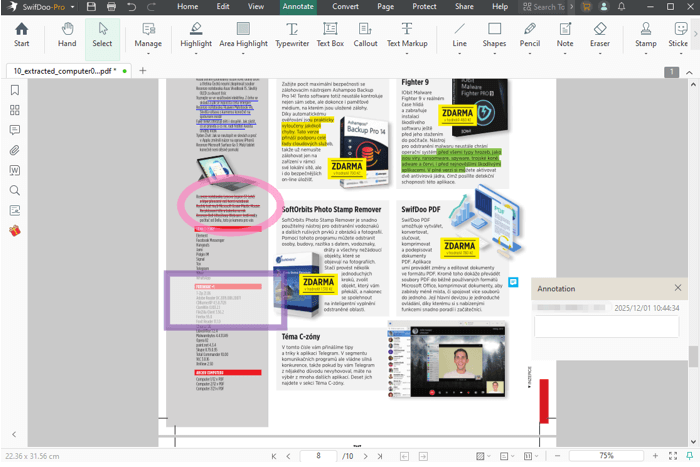Open the page Thumbnails sidebar panel

pos(15,110)
